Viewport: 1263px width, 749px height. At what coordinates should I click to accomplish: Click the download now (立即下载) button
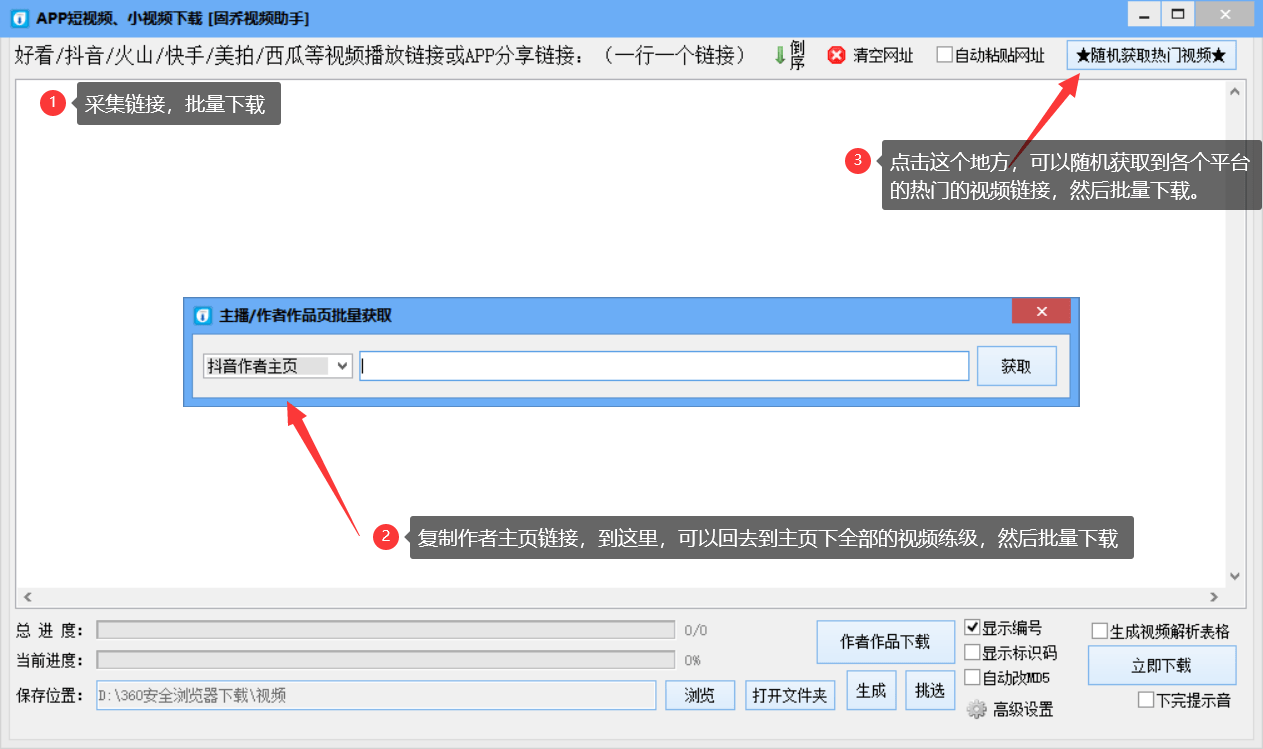[1161, 666]
